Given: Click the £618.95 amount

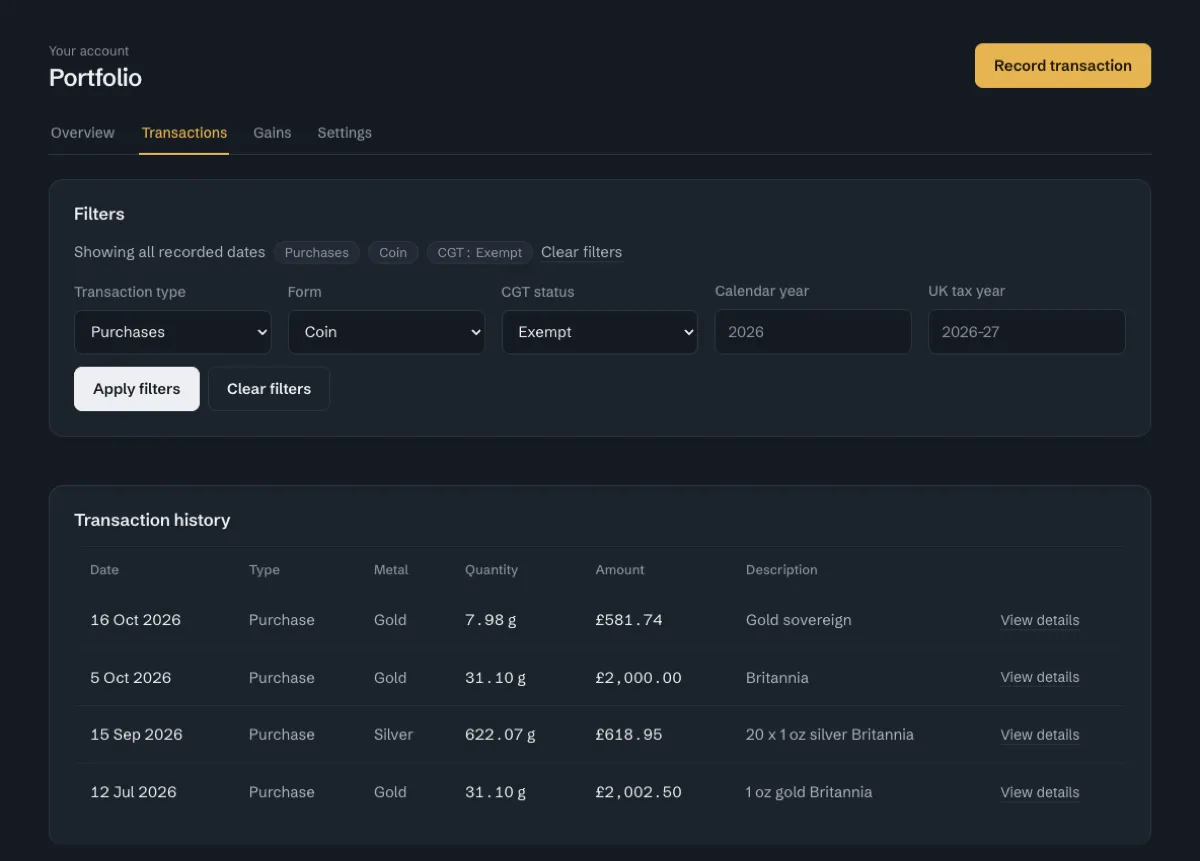Looking at the screenshot, I should pyautogui.click(x=629, y=735).
